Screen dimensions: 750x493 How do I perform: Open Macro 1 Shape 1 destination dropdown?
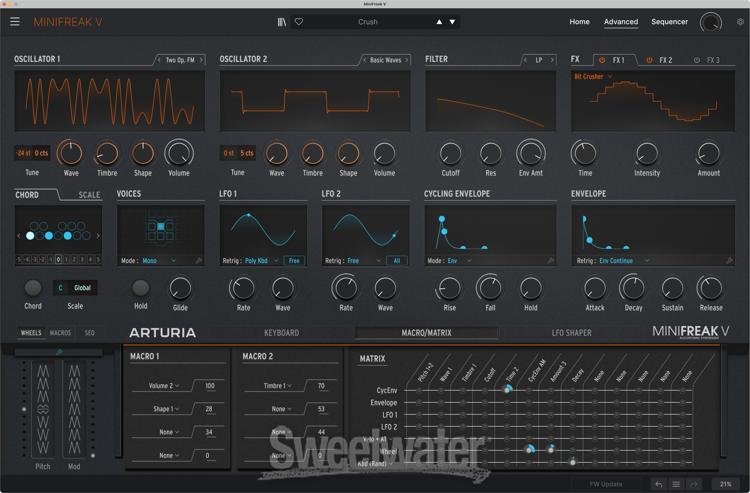166,409
